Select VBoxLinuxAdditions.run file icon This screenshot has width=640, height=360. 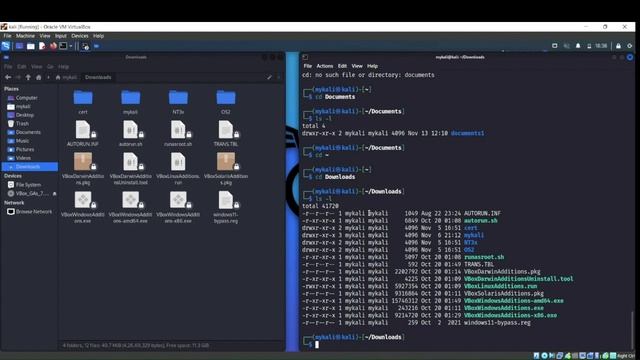pos(178,162)
